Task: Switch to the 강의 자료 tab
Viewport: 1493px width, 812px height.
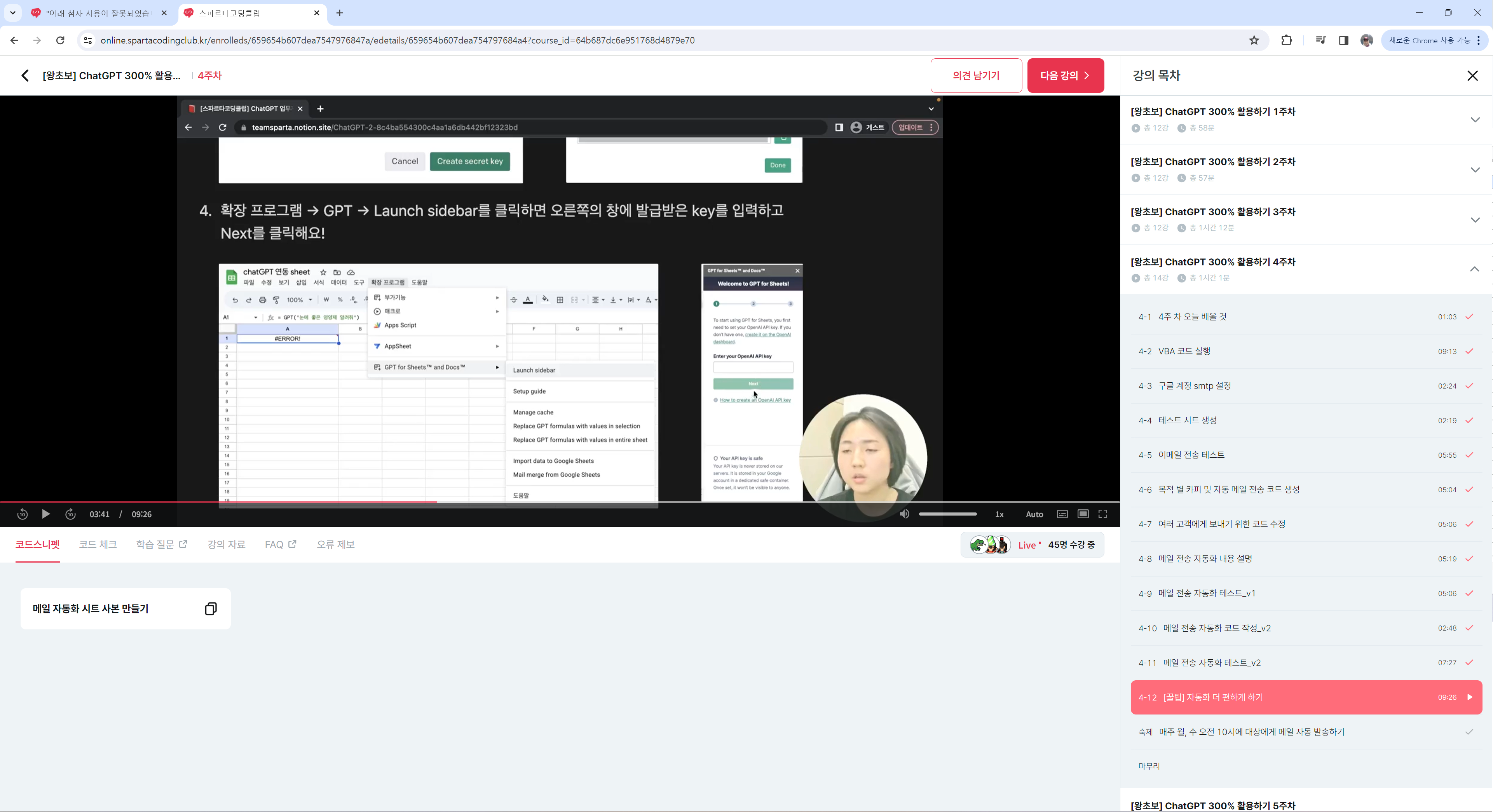Action: tap(227, 545)
